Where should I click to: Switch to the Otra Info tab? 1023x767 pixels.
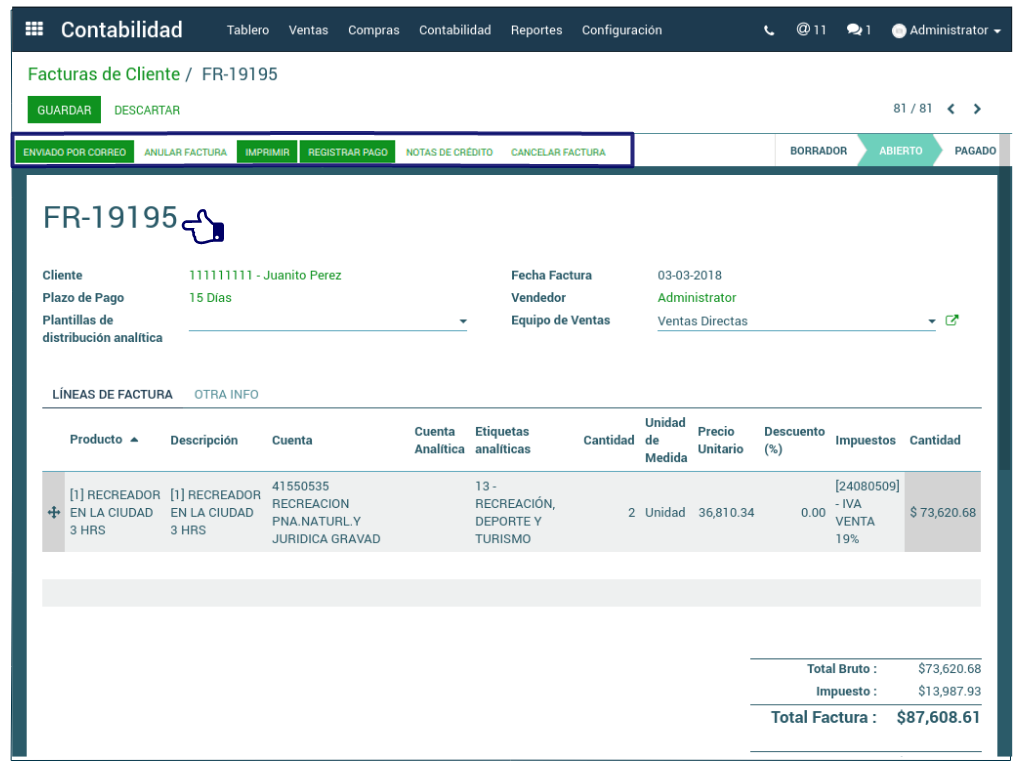[226, 394]
